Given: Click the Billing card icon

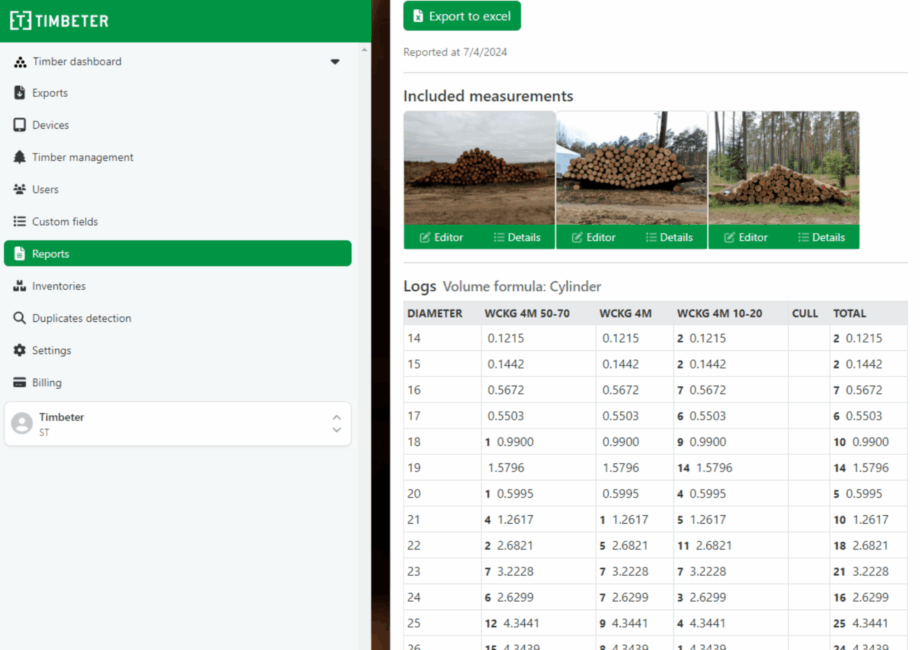Looking at the screenshot, I should tap(20, 382).
